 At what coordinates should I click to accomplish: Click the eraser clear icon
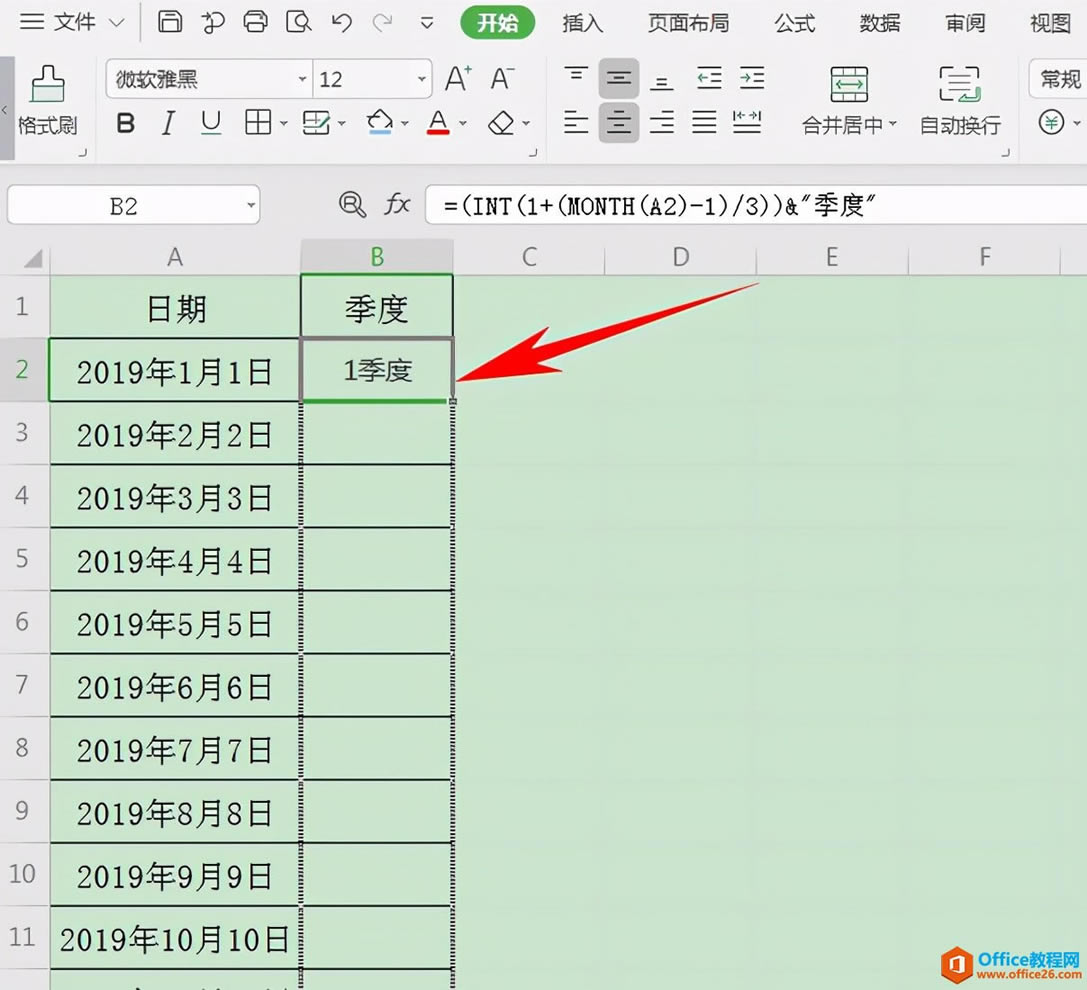(x=501, y=123)
